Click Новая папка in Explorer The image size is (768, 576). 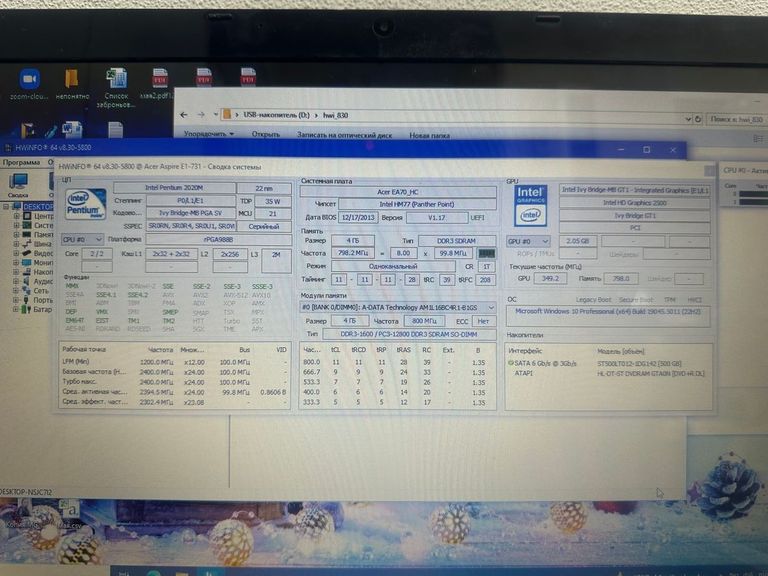430,135
